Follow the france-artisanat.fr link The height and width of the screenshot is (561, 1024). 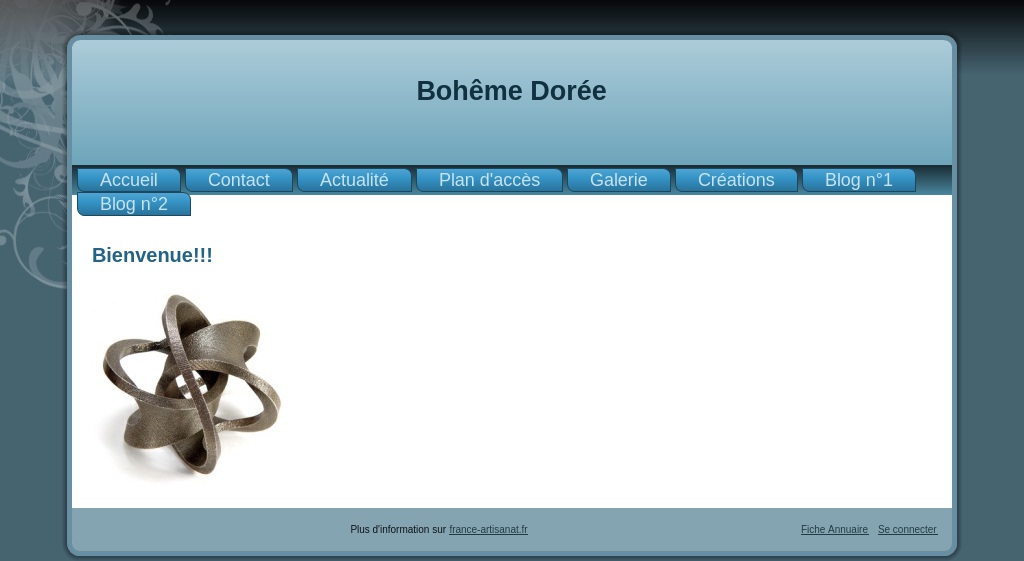click(x=488, y=530)
